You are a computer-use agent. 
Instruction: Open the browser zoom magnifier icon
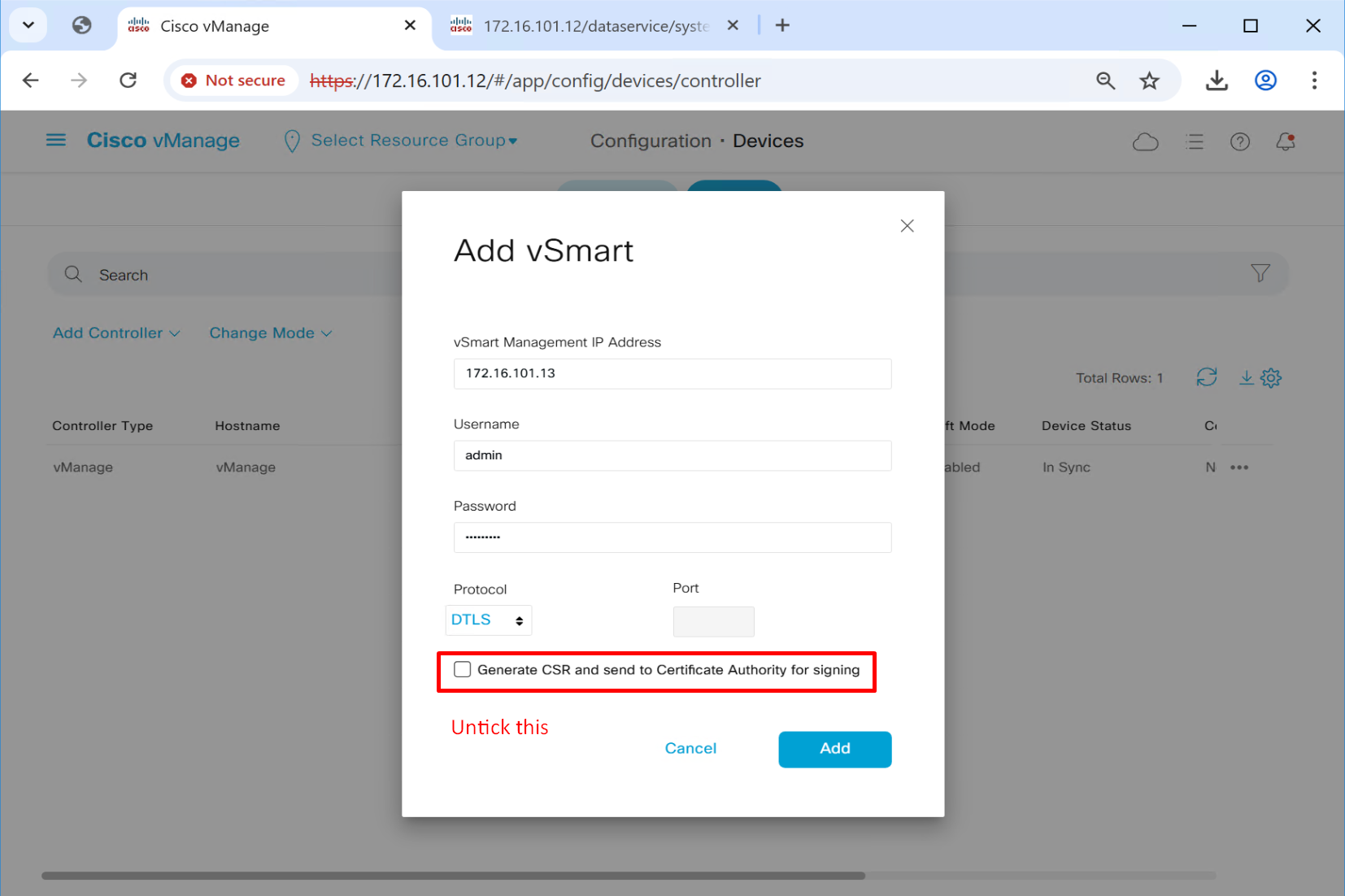[x=1105, y=80]
